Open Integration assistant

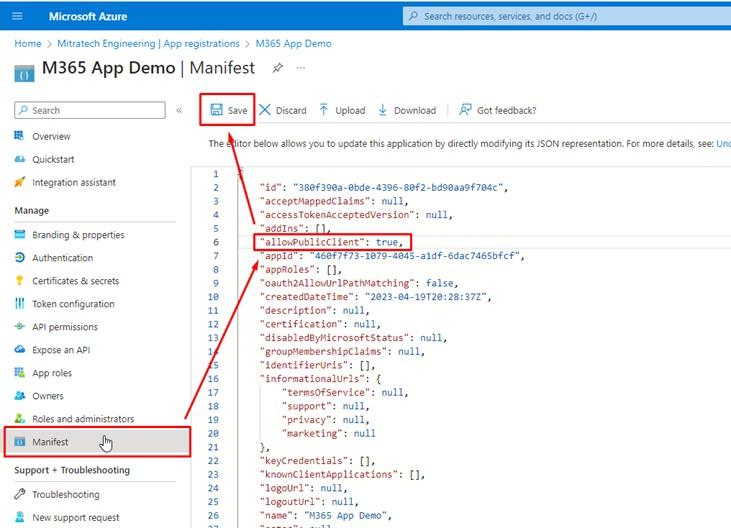74,182
